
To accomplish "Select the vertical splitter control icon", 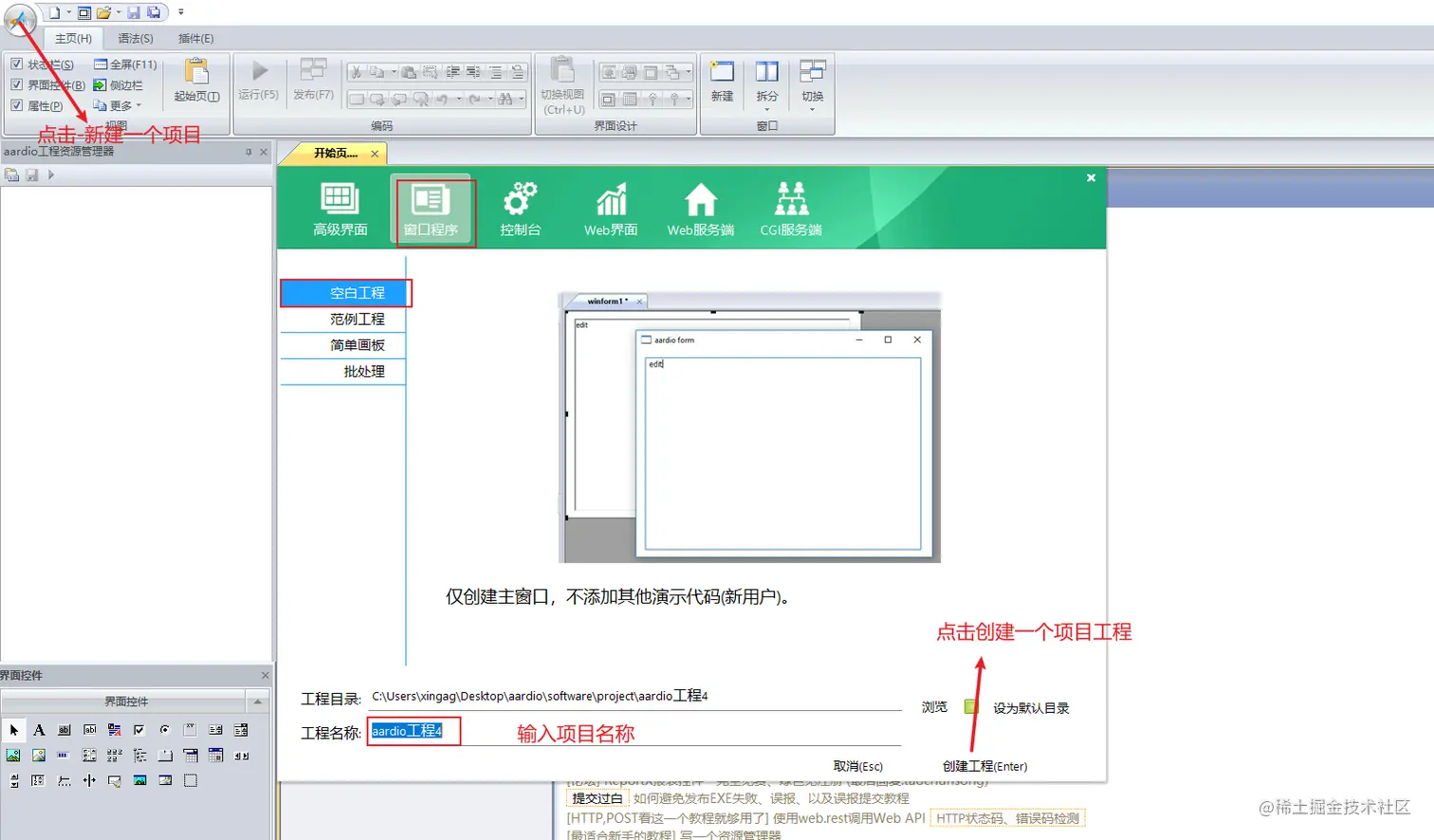I will click(89, 780).
